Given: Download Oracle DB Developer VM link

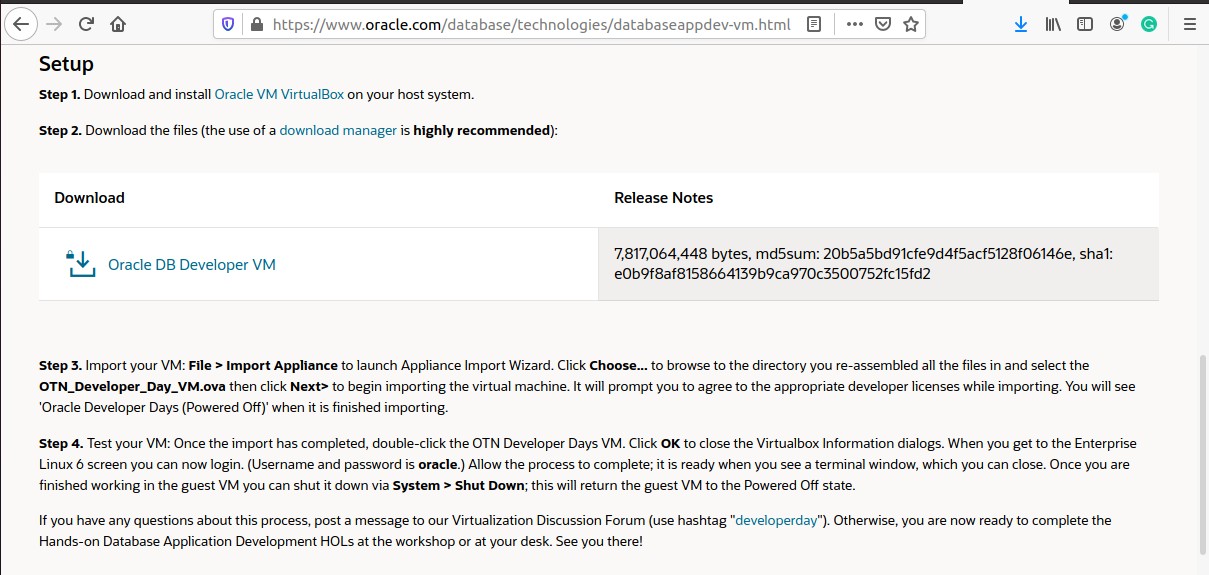Looking at the screenshot, I should [192, 265].
